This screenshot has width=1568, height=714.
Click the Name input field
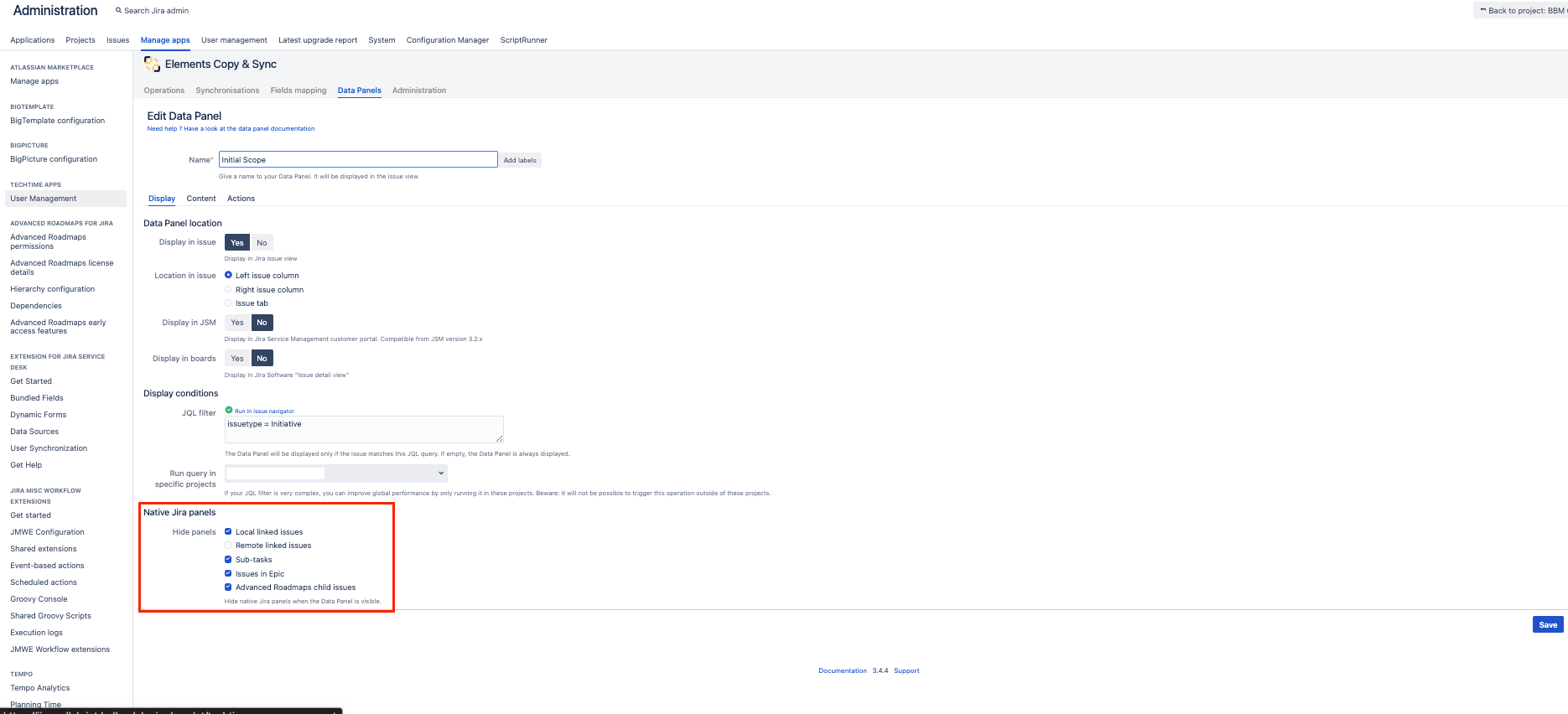(x=358, y=159)
